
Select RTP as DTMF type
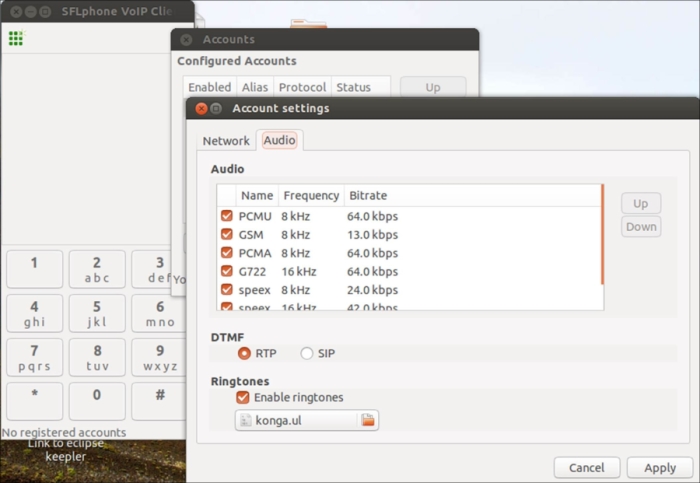click(x=243, y=353)
